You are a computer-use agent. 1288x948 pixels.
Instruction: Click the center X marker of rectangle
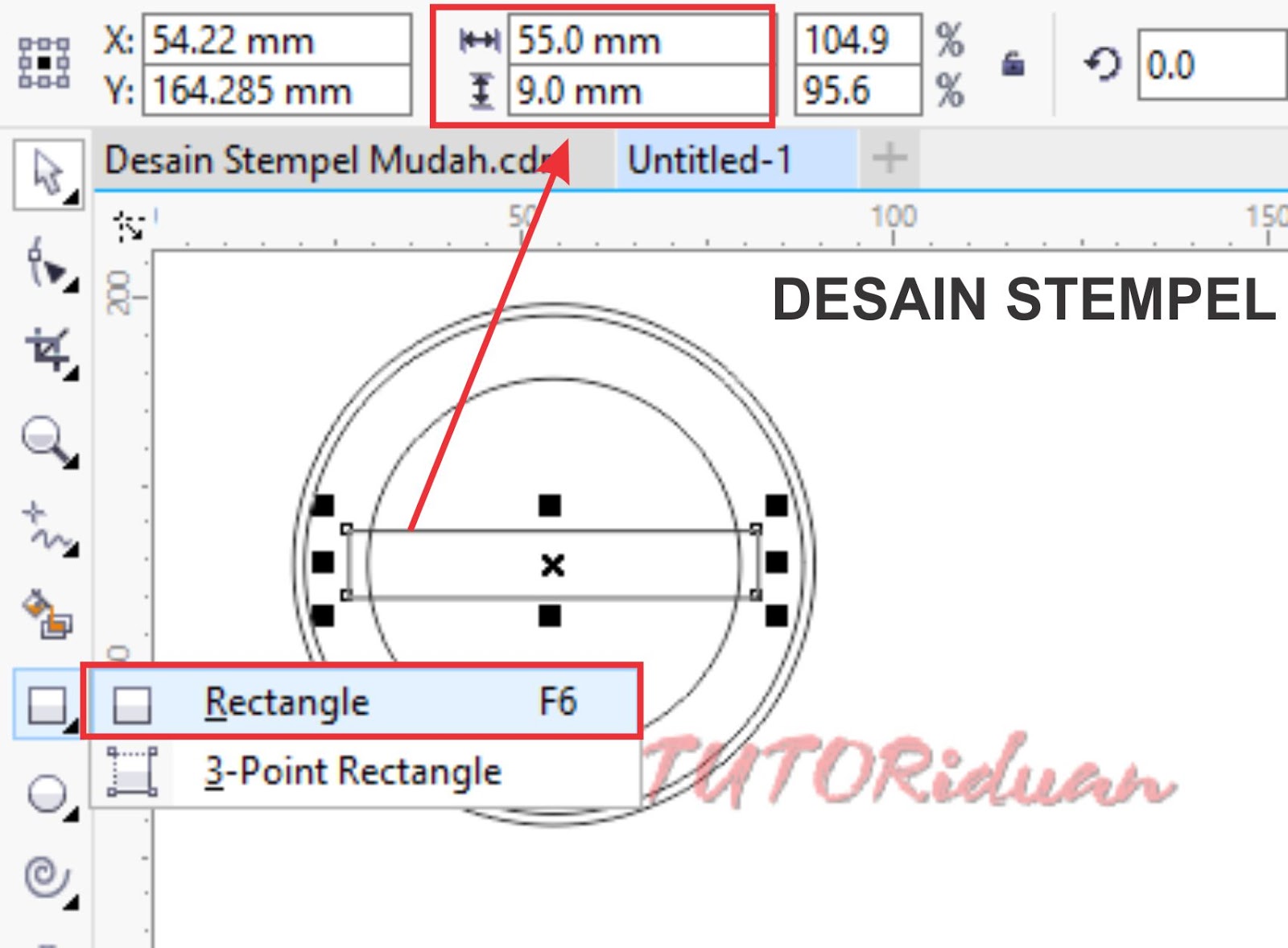click(x=552, y=565)
